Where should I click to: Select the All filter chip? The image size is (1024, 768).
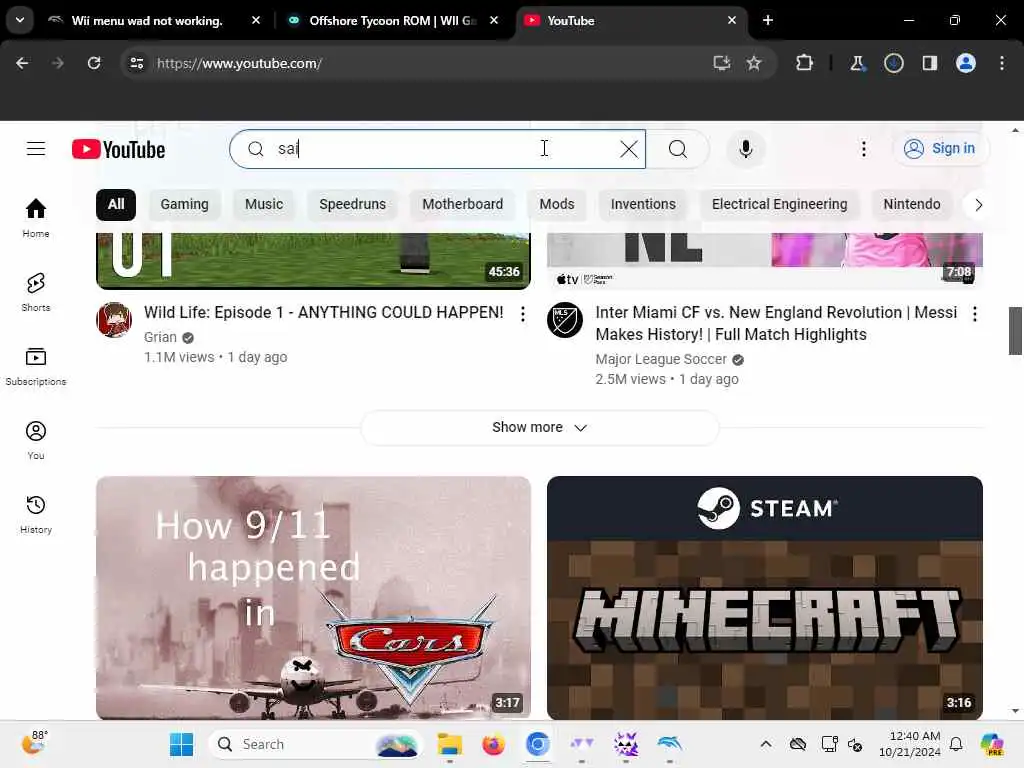tap(116, 204)
